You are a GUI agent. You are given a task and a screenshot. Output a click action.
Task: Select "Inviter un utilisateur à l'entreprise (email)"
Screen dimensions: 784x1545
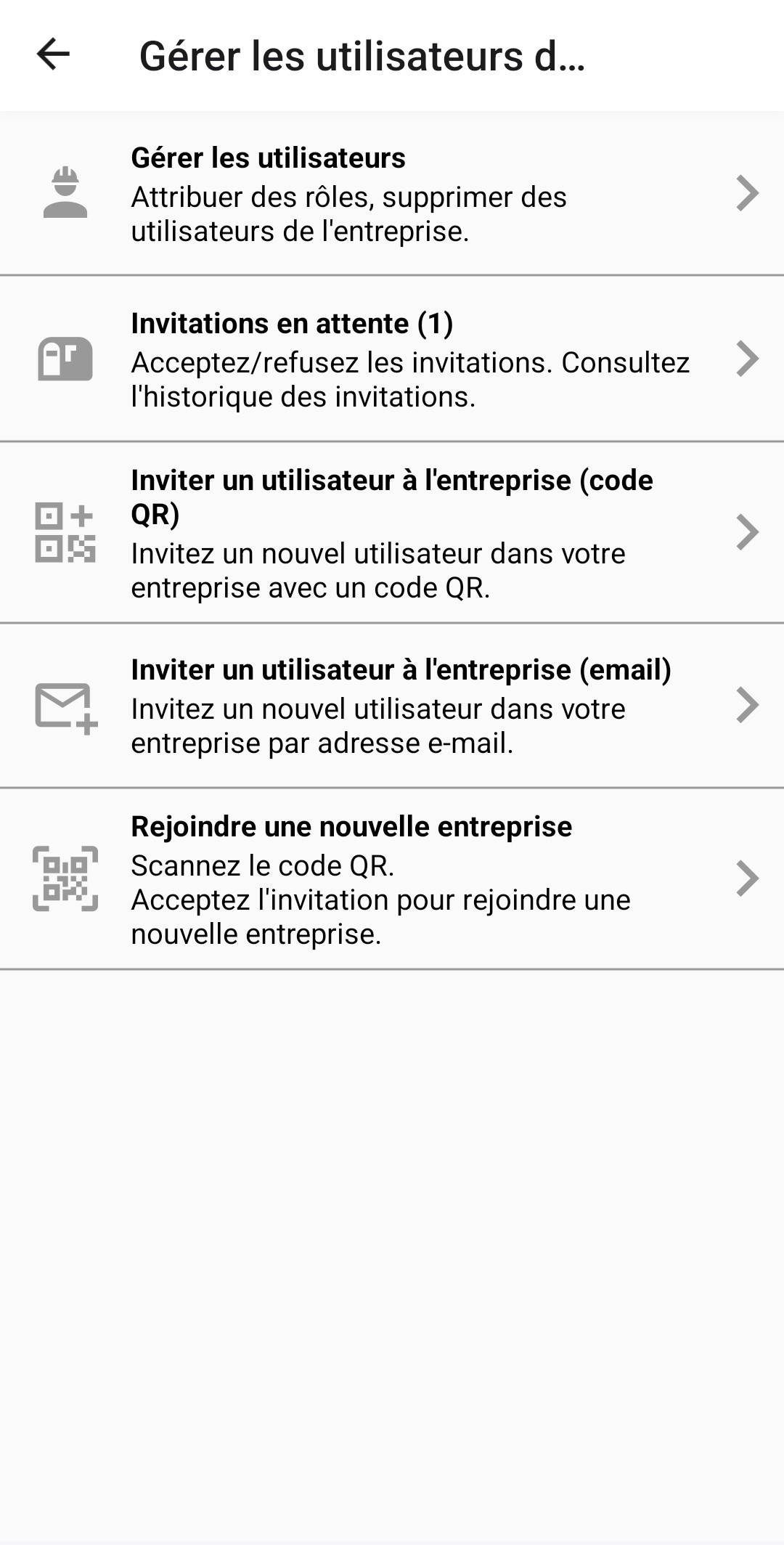[x=401, y=670]
